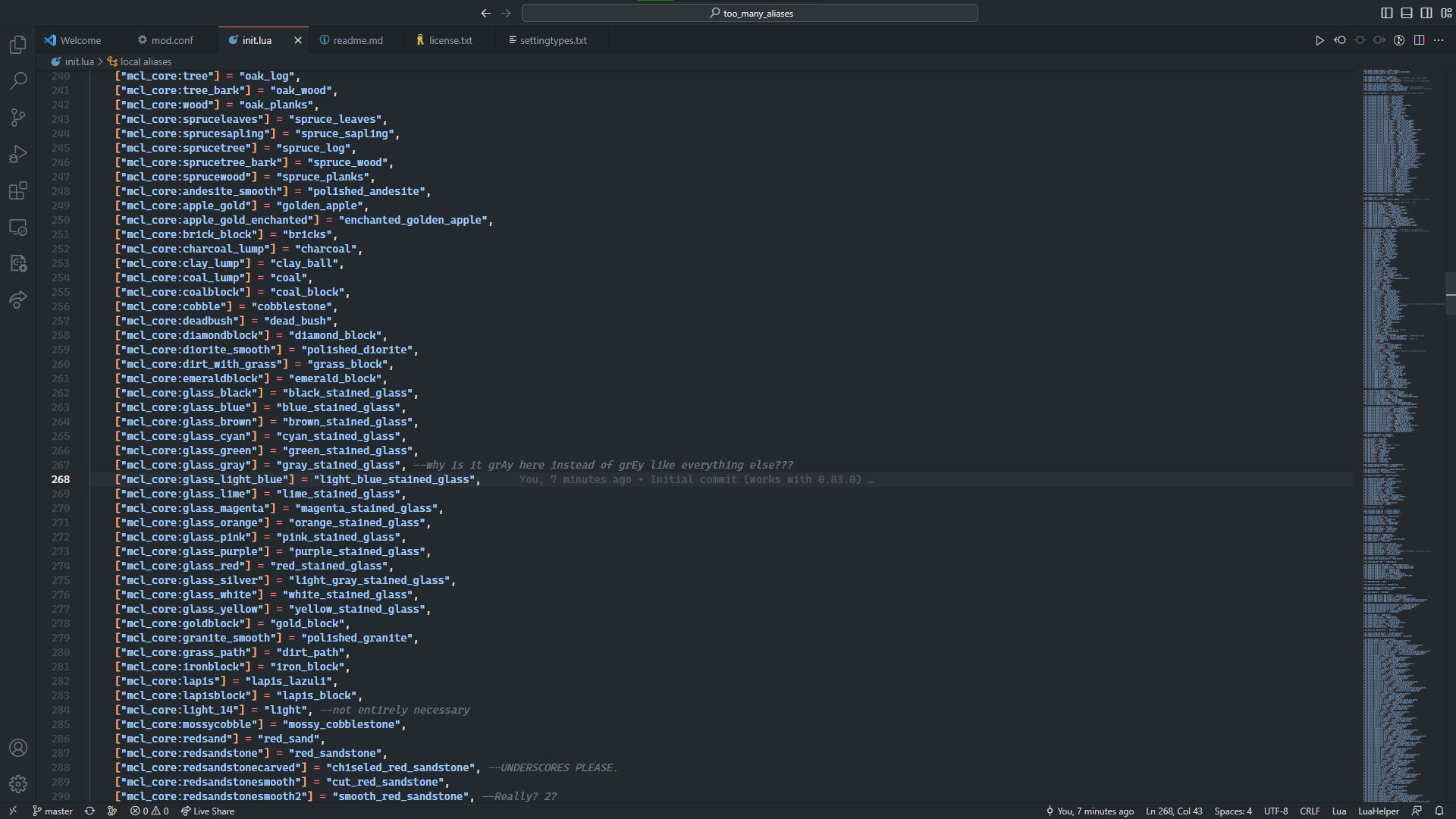Open Run and Debug view
This screenshot has width=1456, height=819.
coord(18,154)
